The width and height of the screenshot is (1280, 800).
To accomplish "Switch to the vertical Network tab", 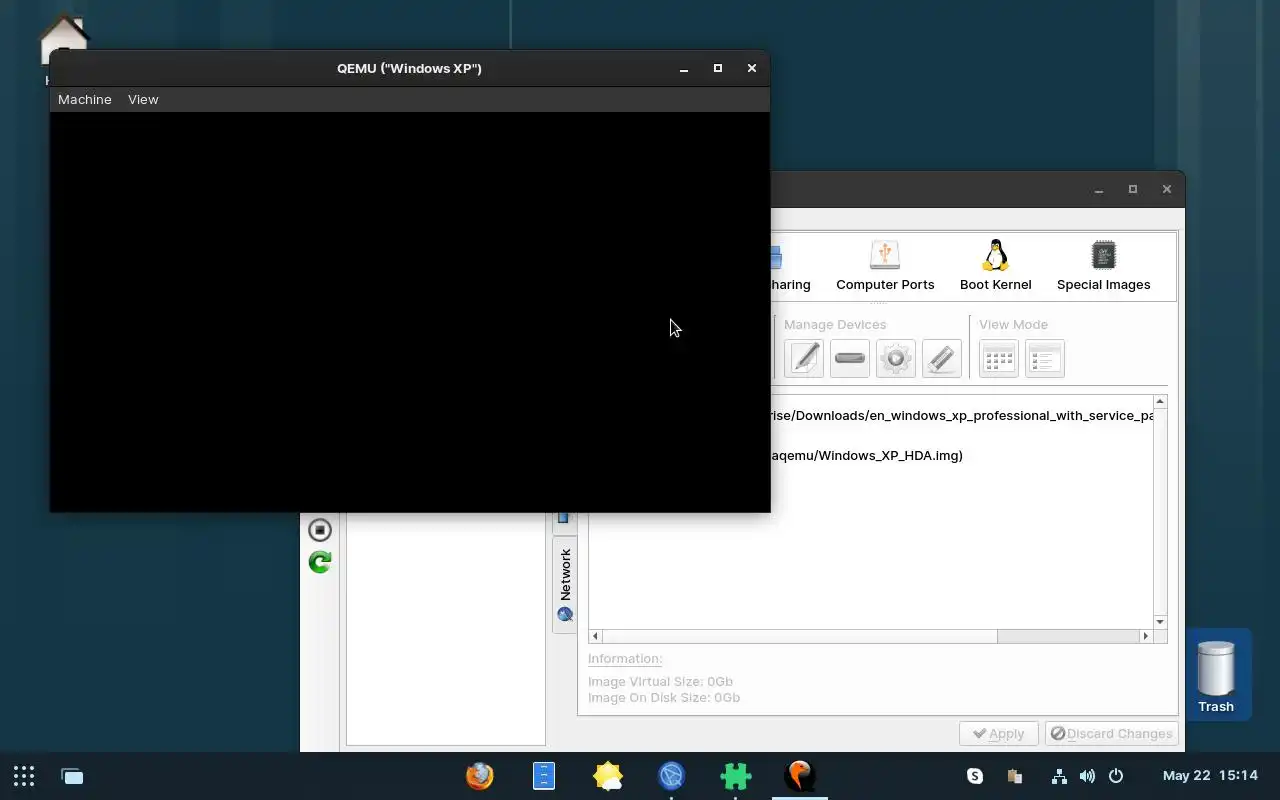I will [x=565, y=585].
